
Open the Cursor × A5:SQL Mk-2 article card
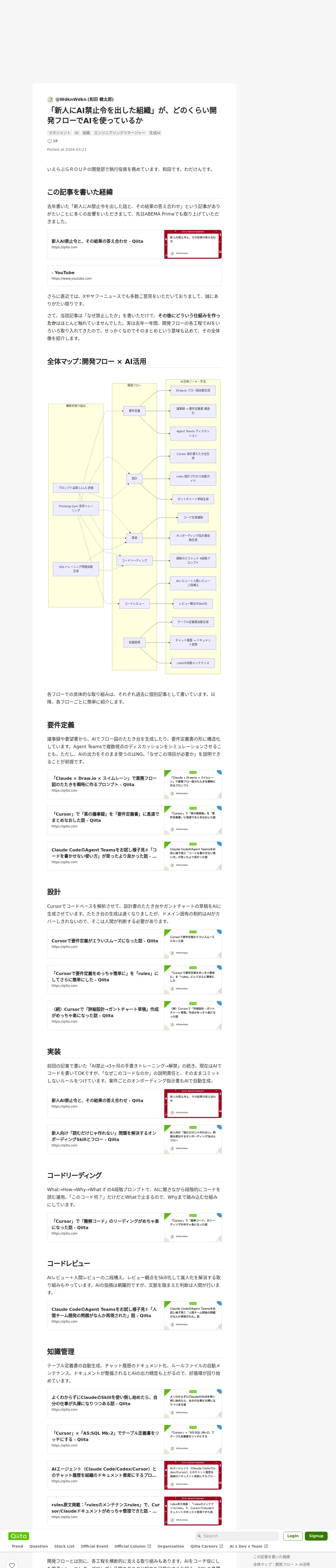(x=134, y=1440)
